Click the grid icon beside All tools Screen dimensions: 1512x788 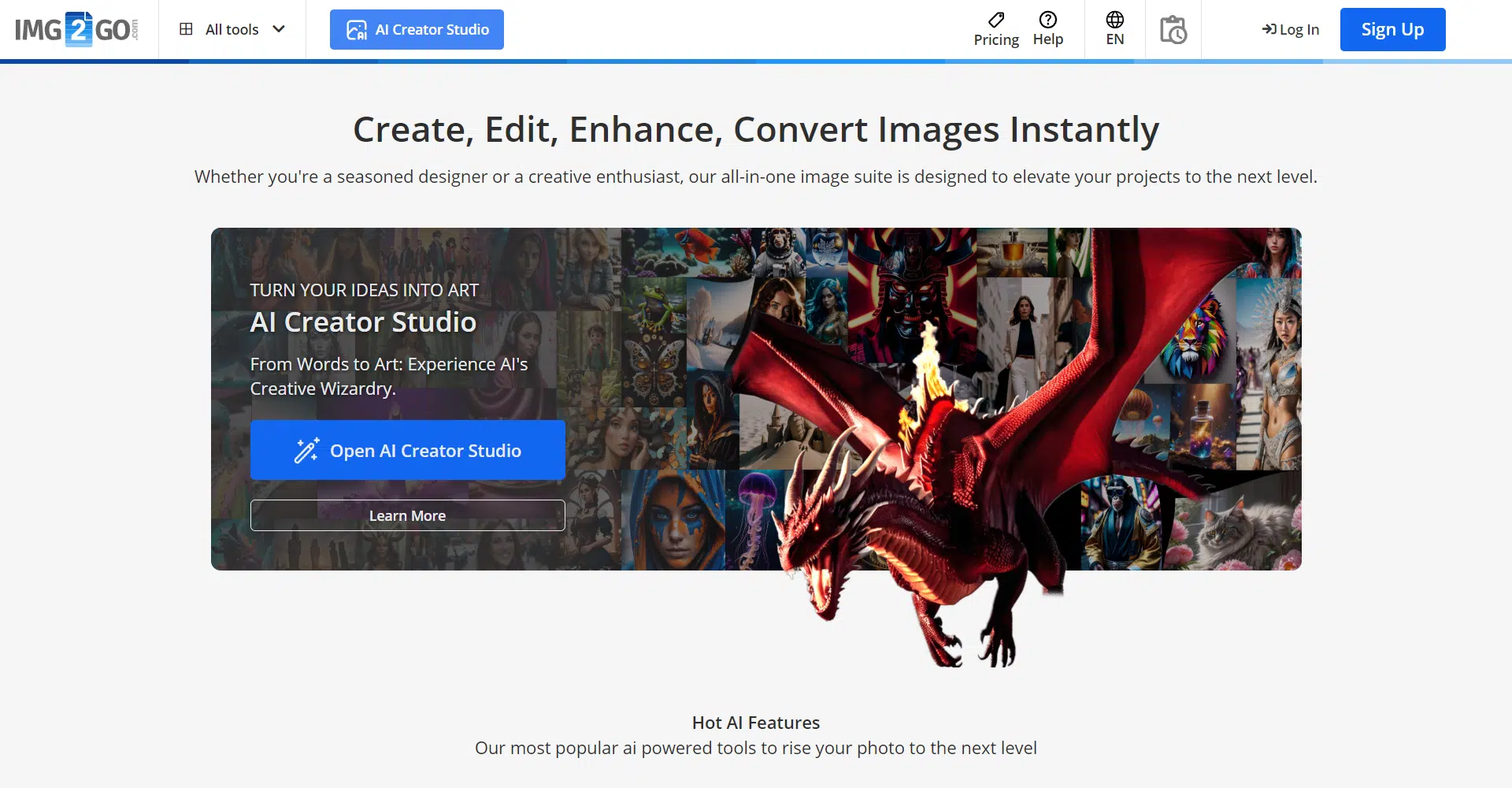coord(186,29)
